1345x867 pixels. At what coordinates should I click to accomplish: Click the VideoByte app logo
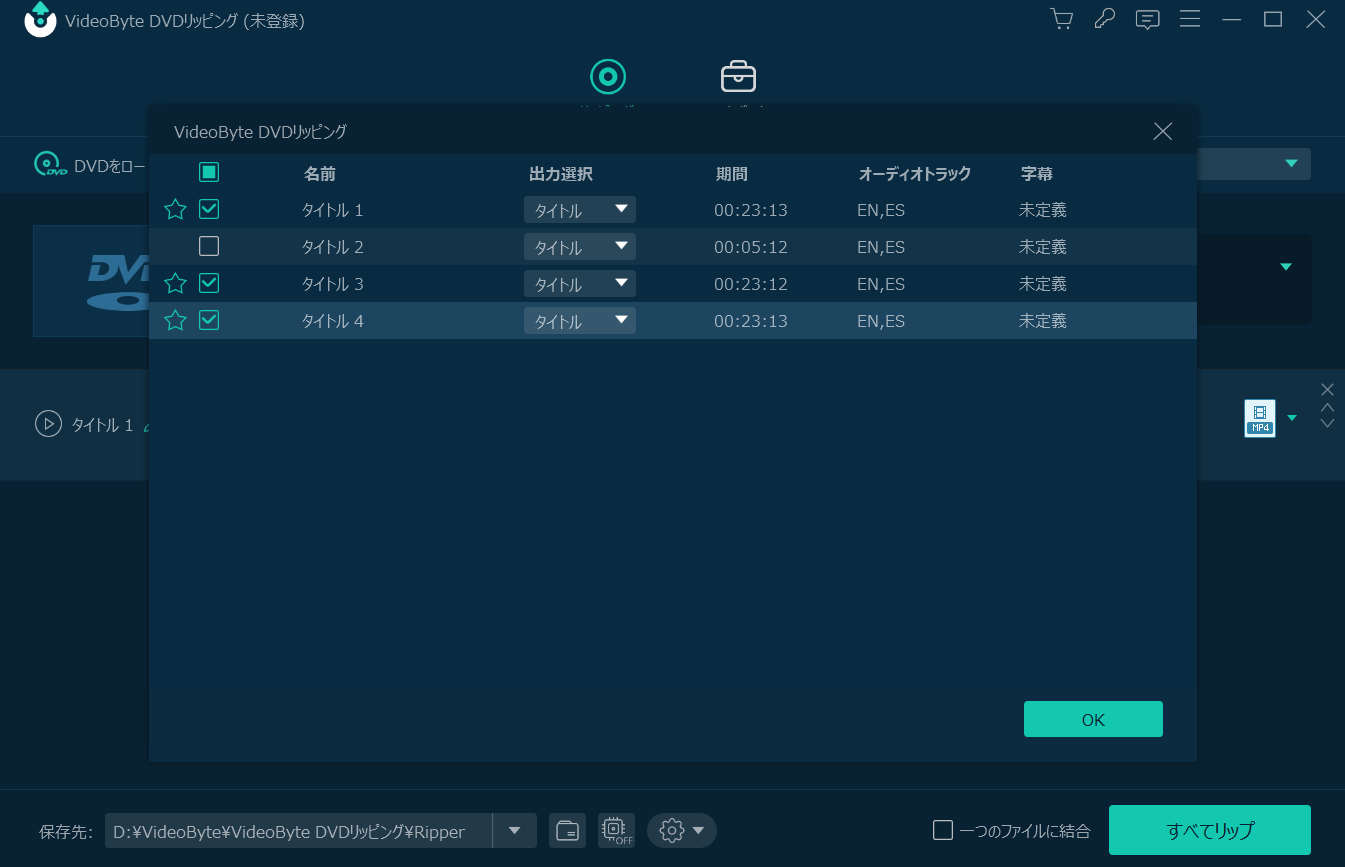[x=40, y=20]
